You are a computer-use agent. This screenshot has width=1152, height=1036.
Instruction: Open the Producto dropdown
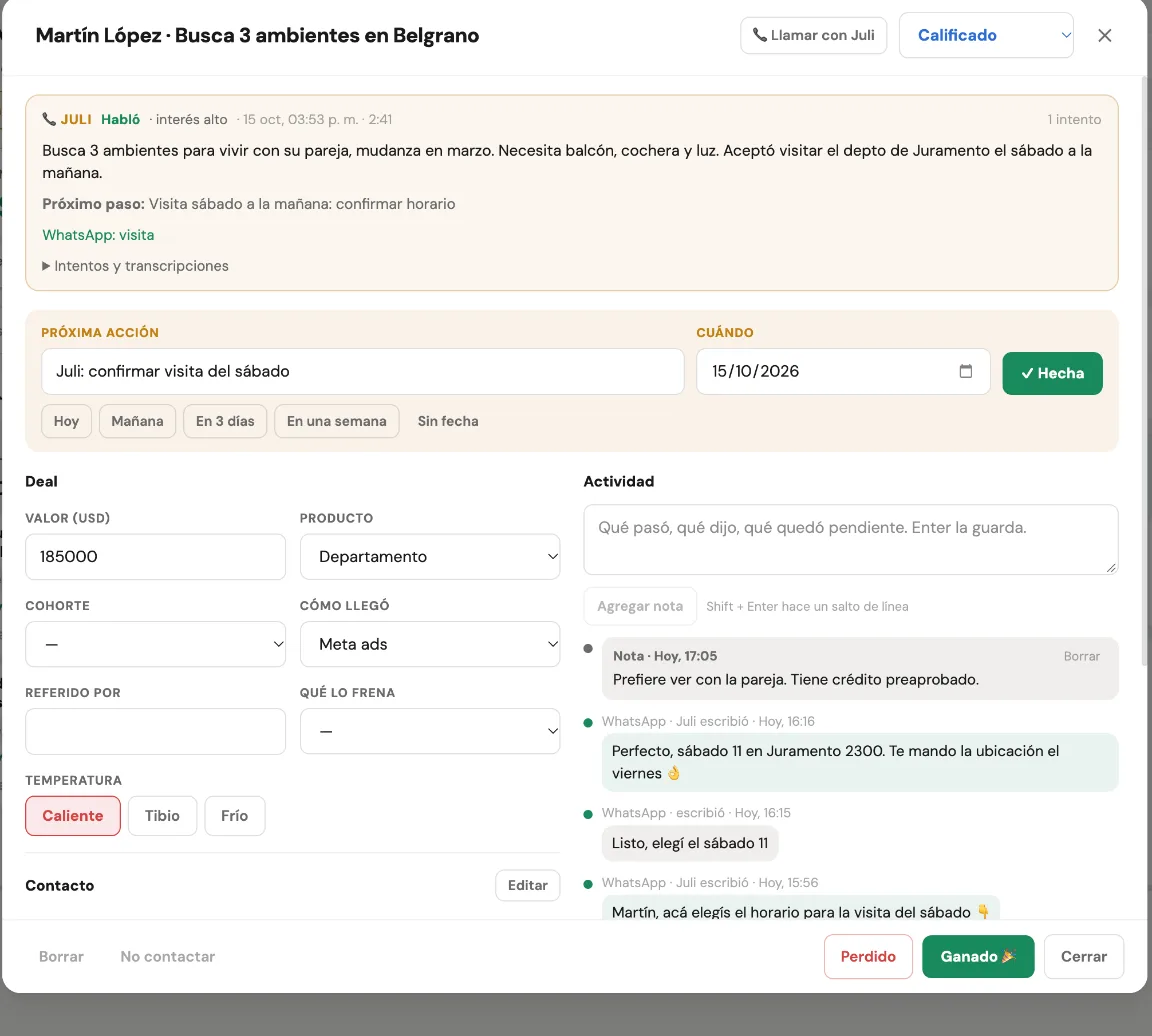coord(430,556)
